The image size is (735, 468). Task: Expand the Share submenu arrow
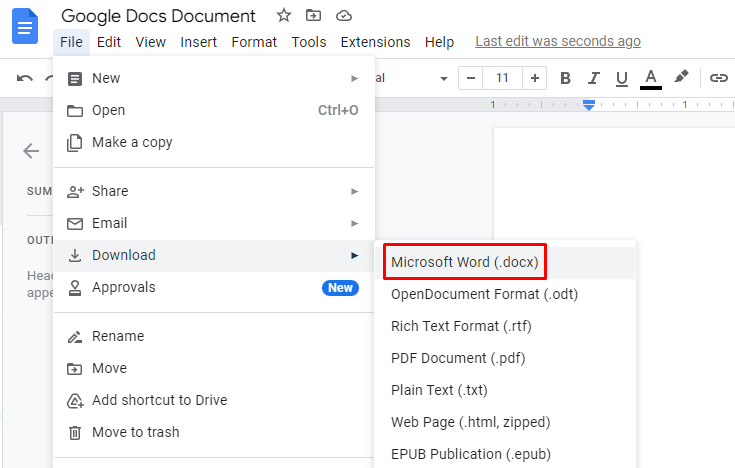click(x=354, y=191)
